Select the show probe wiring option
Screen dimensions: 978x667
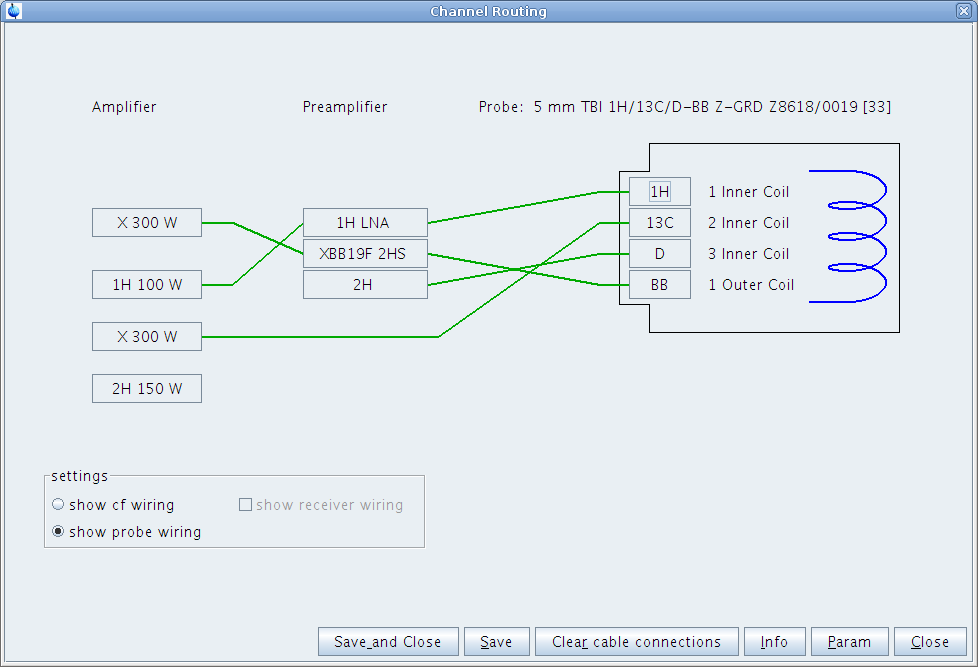[x=58, y=532]
